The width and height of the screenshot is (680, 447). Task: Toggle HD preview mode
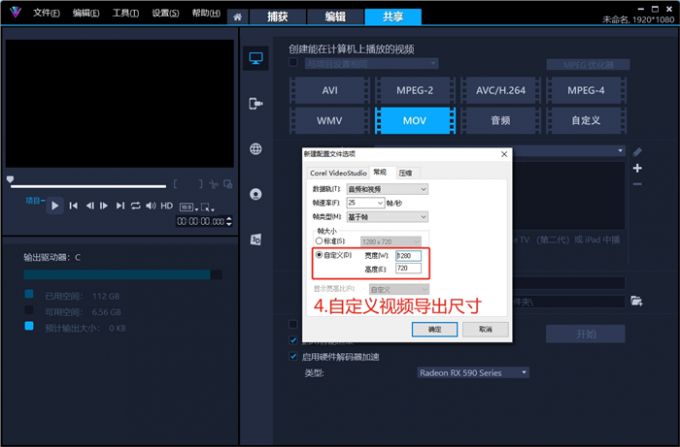167,206
